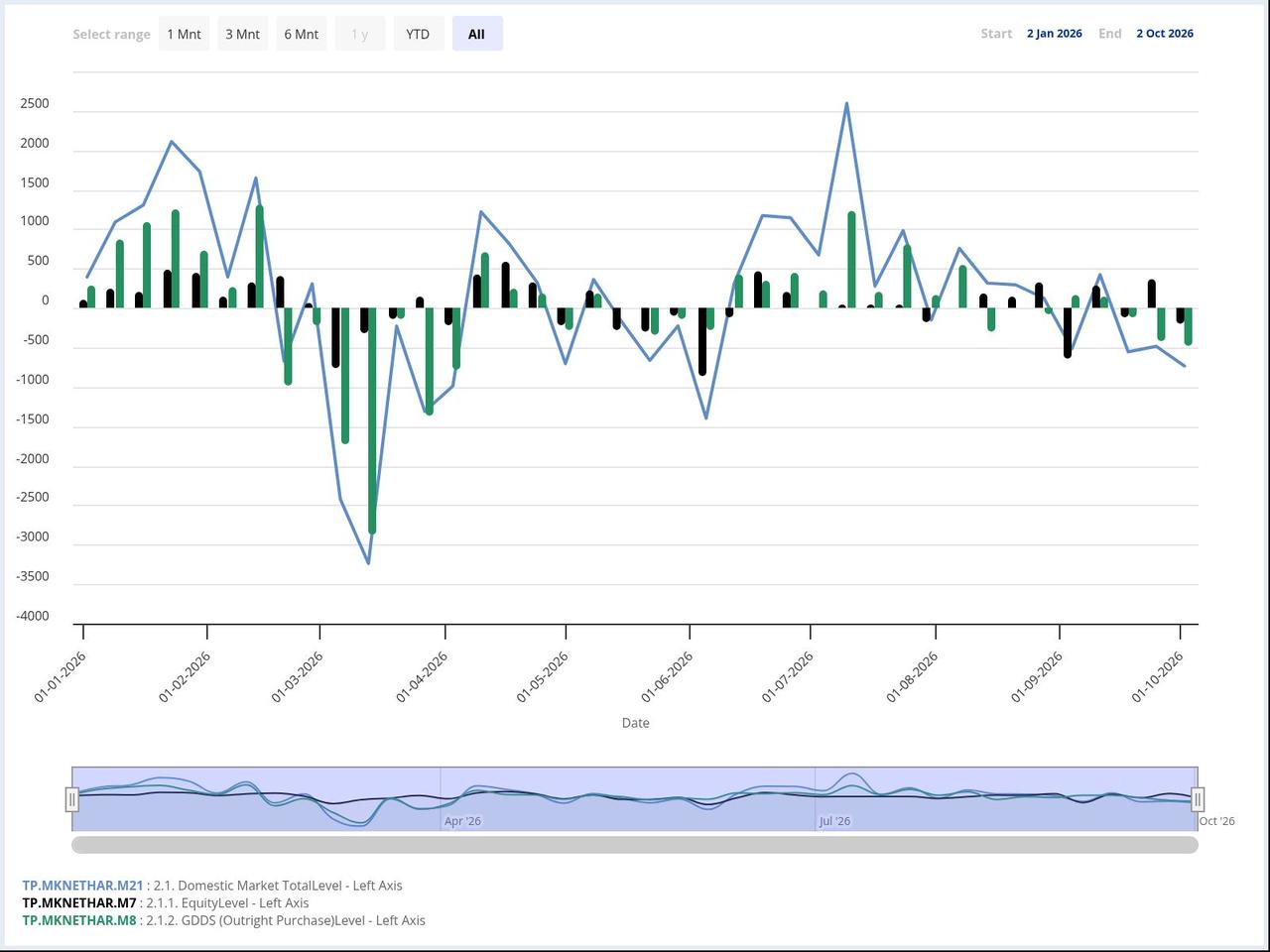Click the Date axis title

[636, 723]
